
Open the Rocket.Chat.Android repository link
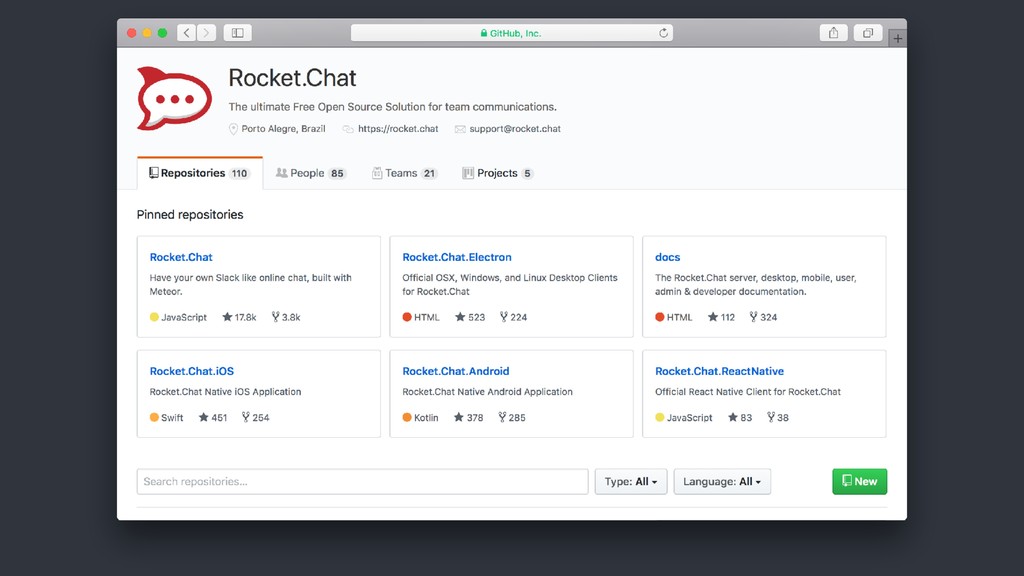456,371
